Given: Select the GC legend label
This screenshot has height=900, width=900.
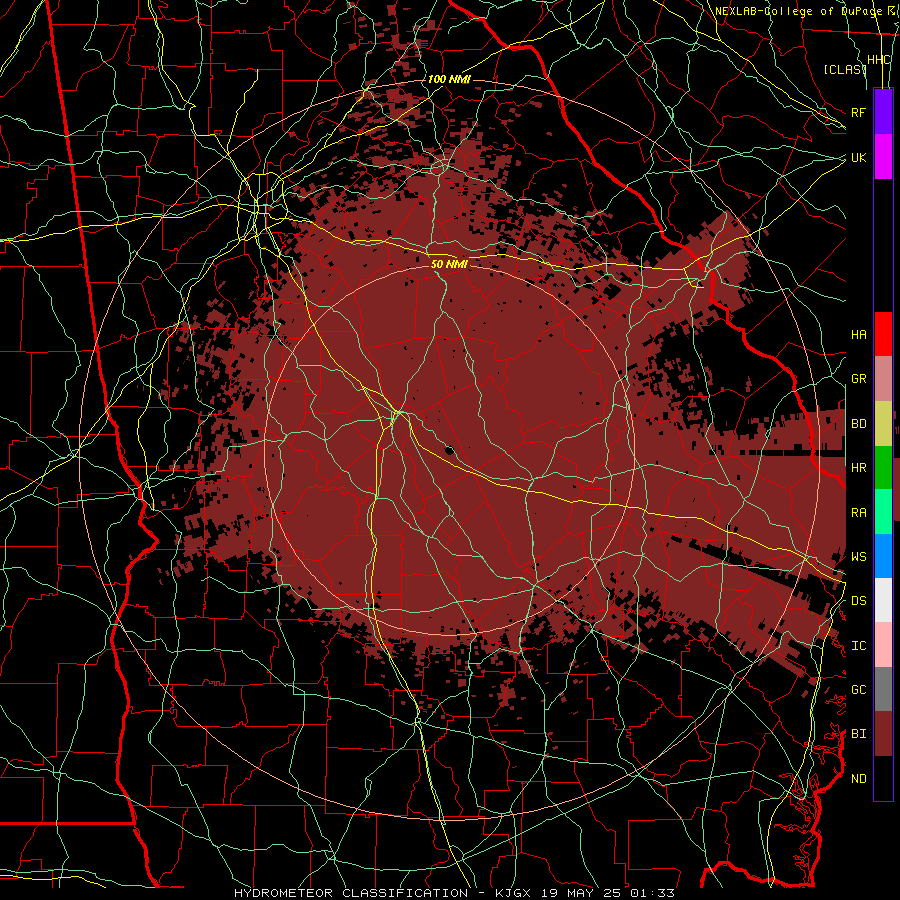Looking at the screenshot, I should click(x=858, y=689).
